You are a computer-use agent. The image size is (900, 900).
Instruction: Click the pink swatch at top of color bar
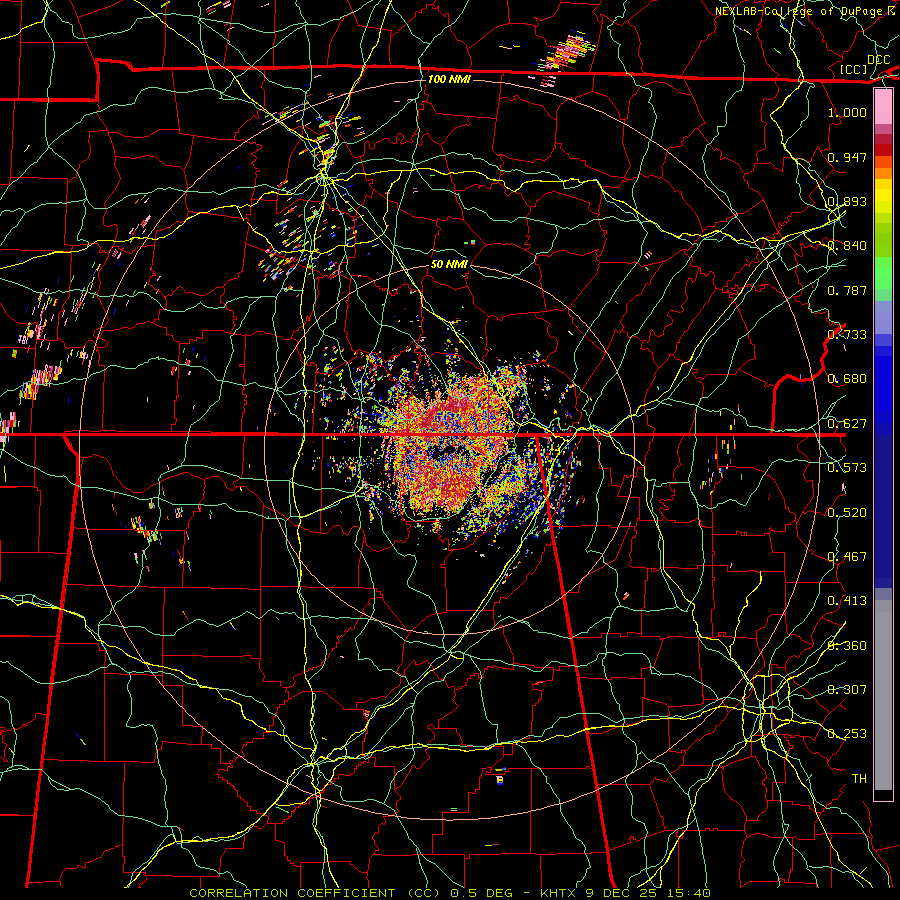click(x=883, y=107)
